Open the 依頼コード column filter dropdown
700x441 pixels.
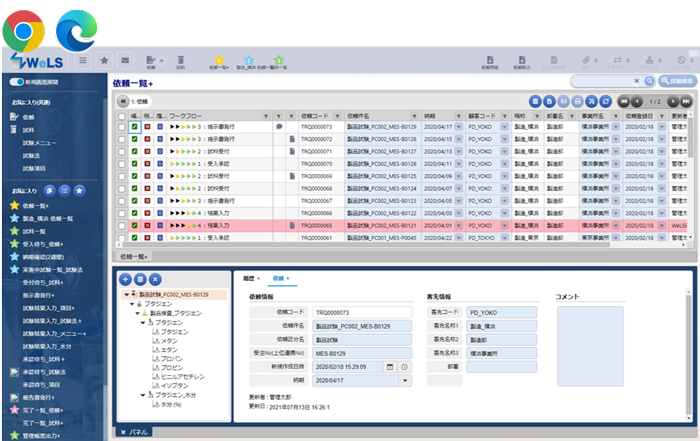click(338, 116)
